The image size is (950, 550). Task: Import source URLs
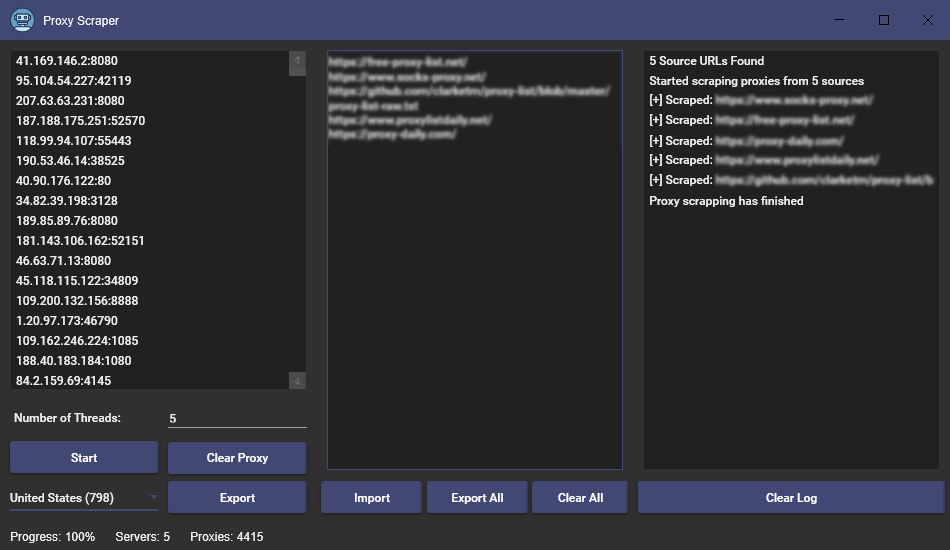pos(372,498)
